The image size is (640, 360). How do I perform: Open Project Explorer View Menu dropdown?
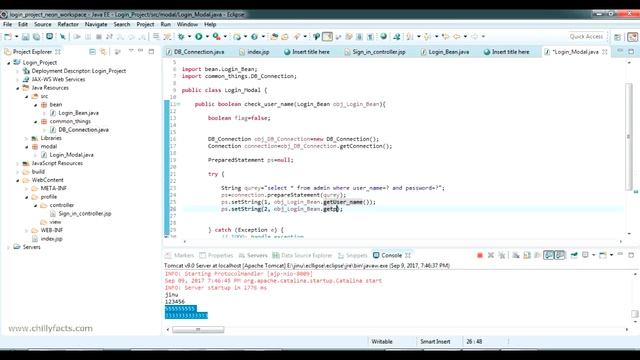click(131, 51)
